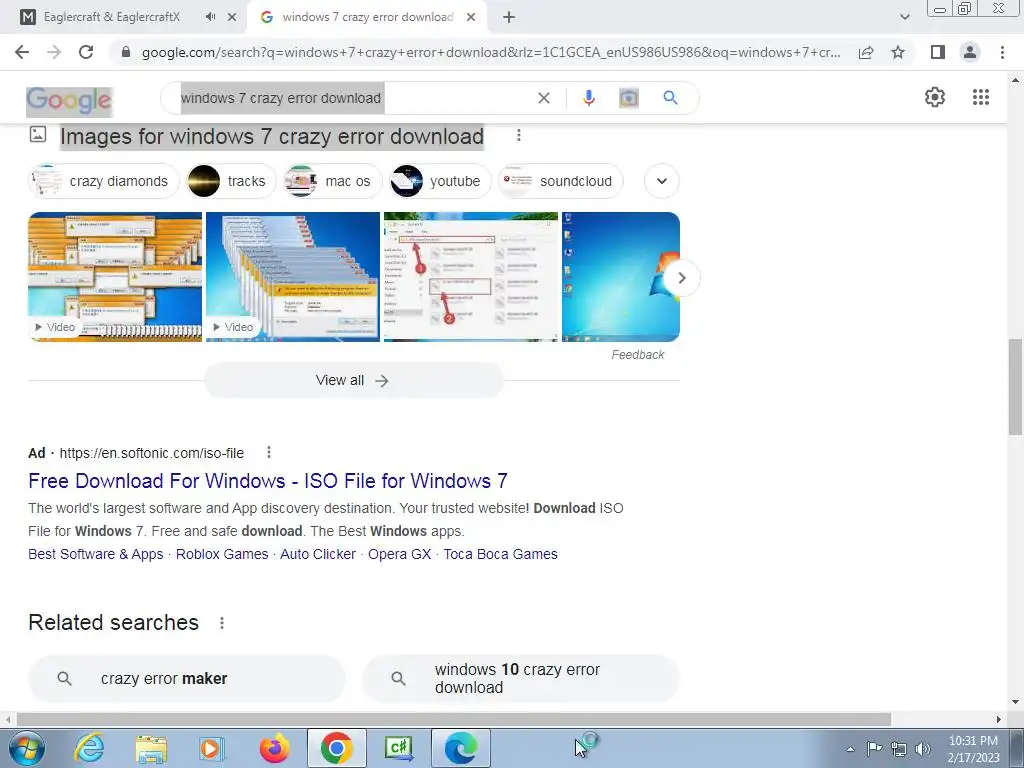
Task: Clear the search query text
Action: pyautogui.click(x=543, y=98)
